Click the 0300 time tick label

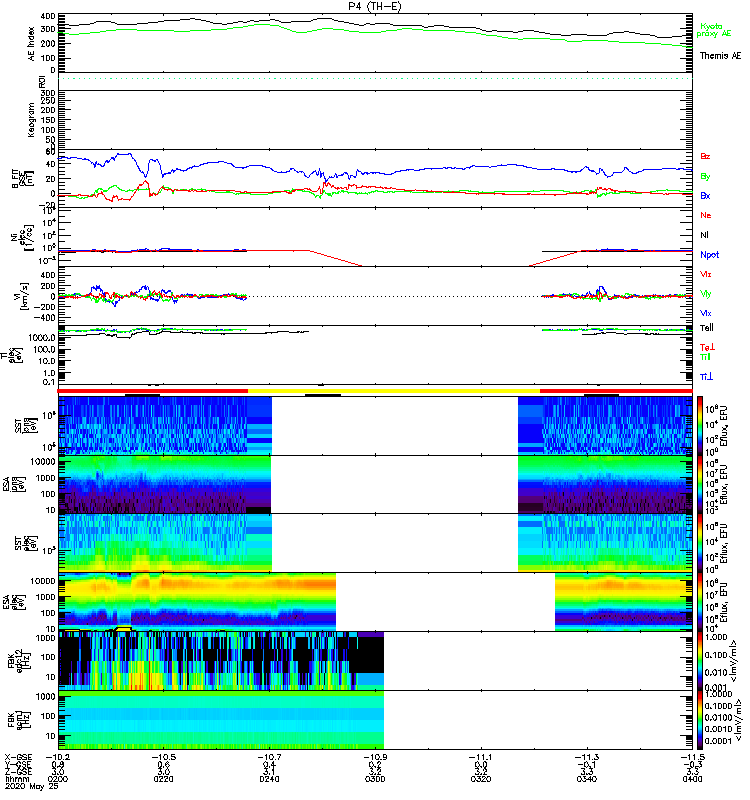click(x=375, y=779)
